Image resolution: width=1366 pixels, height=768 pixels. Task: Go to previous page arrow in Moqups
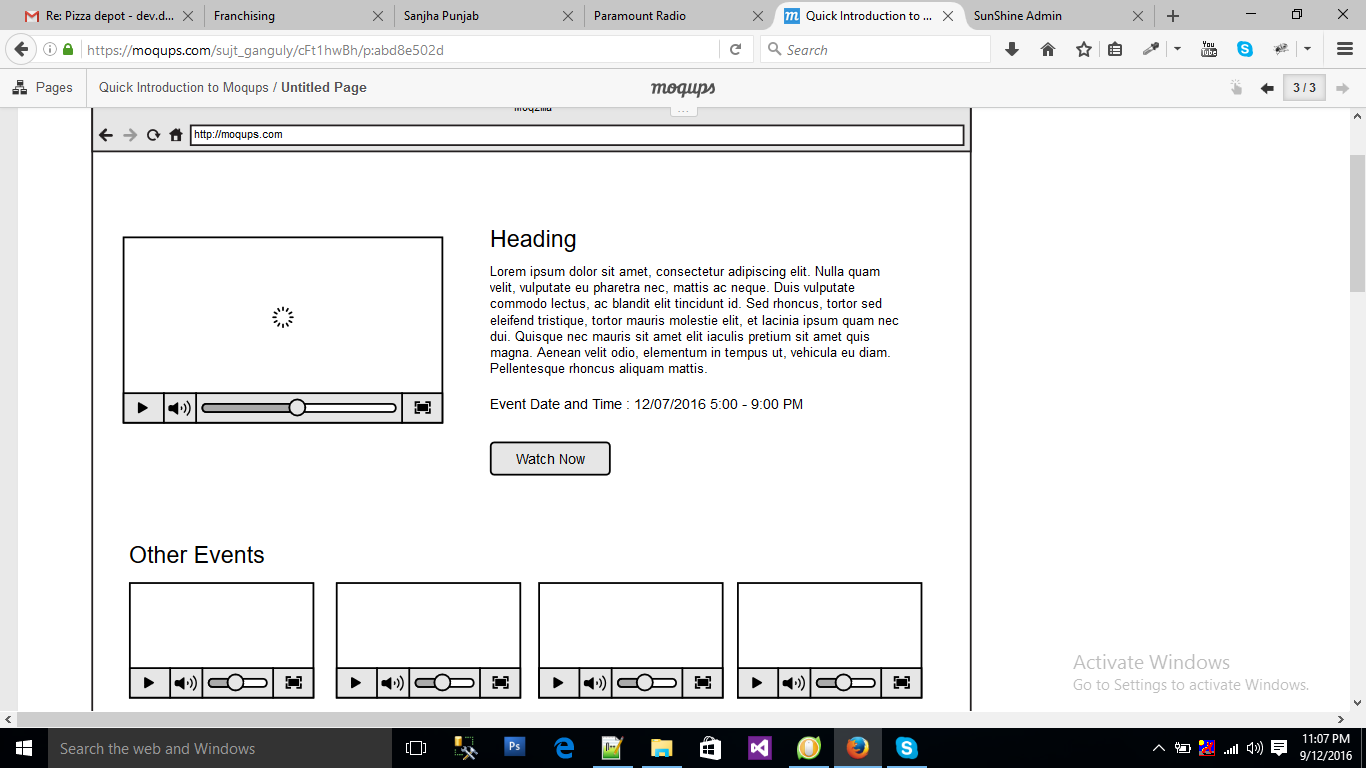(x=1267, y=88)
